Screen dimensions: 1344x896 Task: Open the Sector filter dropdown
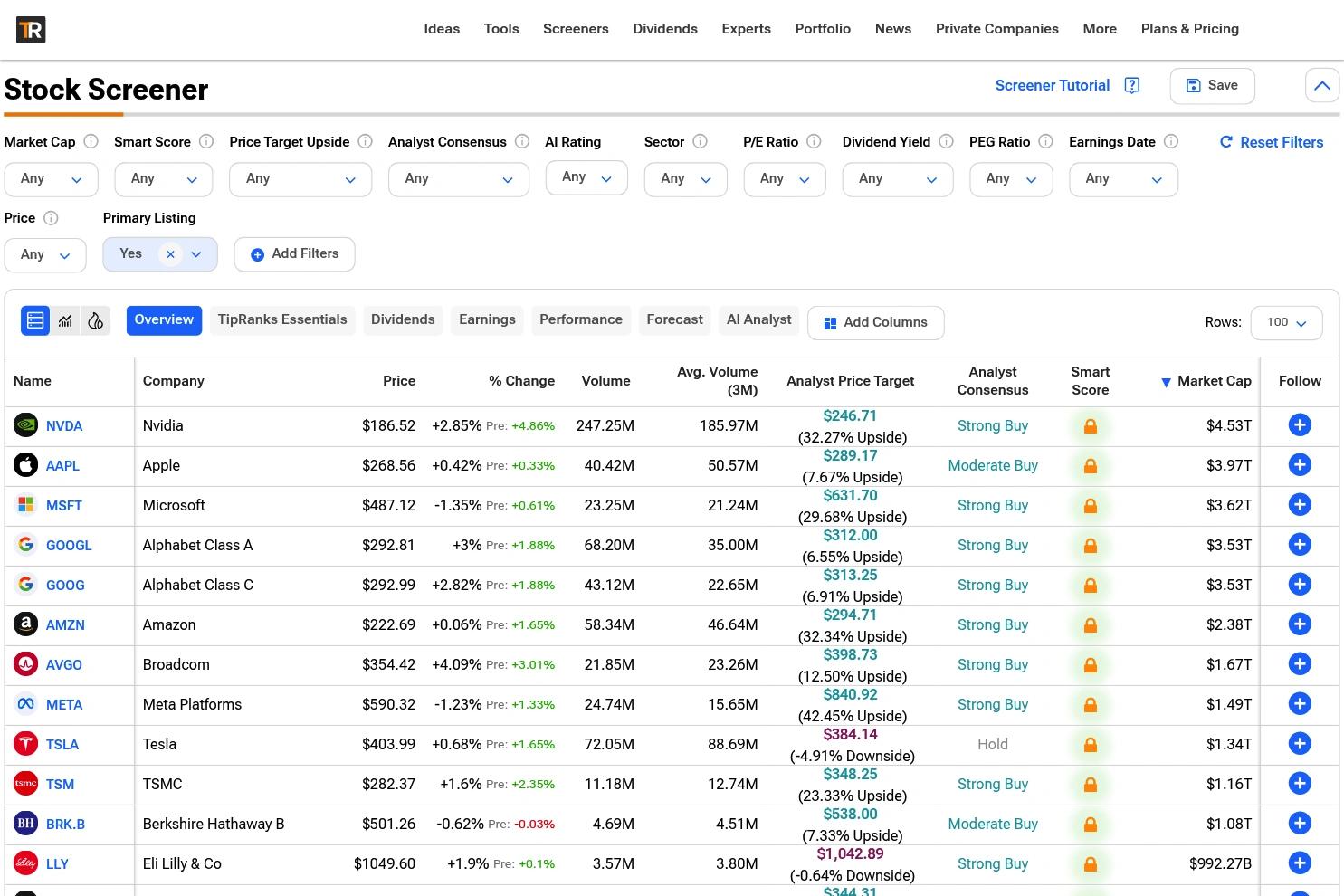coord(685,179)
